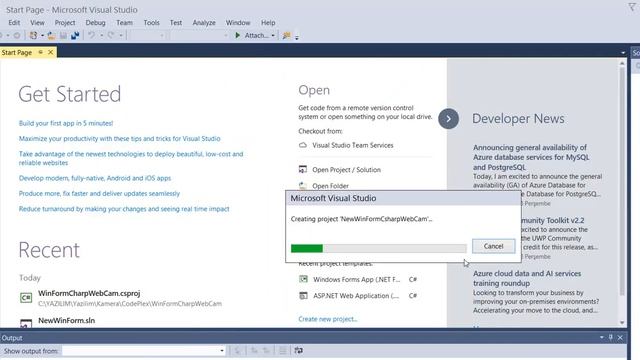The width and height of the screenshot is (640, 360).
Task: Toggle auto hide pin on Output panel
Action: pos(611,338)
